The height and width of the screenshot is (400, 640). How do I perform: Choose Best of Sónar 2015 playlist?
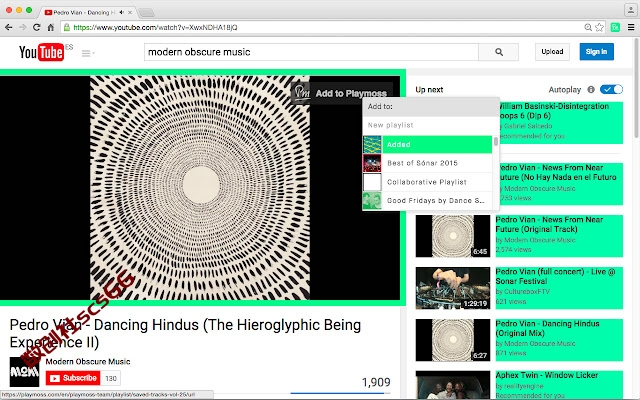point(427,163)
